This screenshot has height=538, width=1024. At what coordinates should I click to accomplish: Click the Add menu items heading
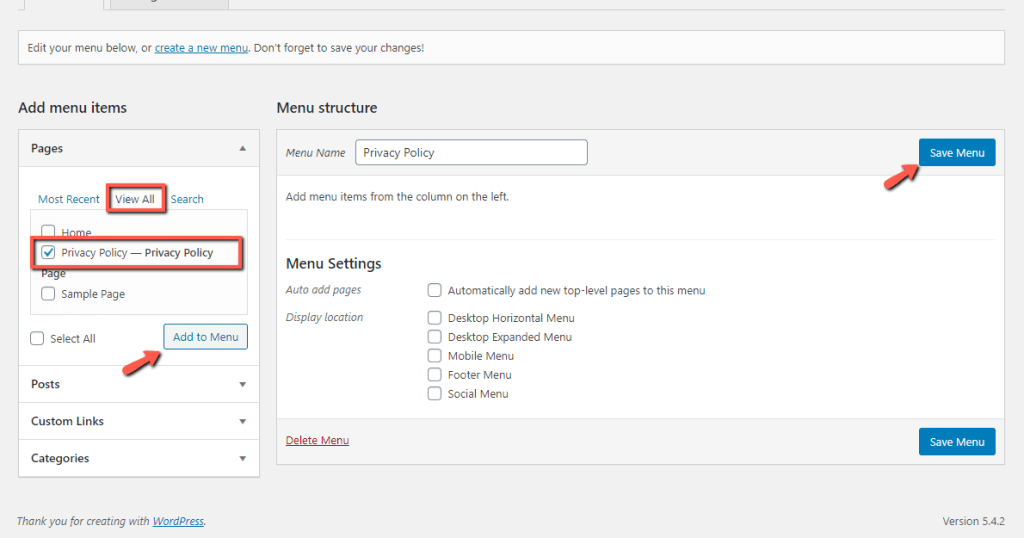(72, 108)
